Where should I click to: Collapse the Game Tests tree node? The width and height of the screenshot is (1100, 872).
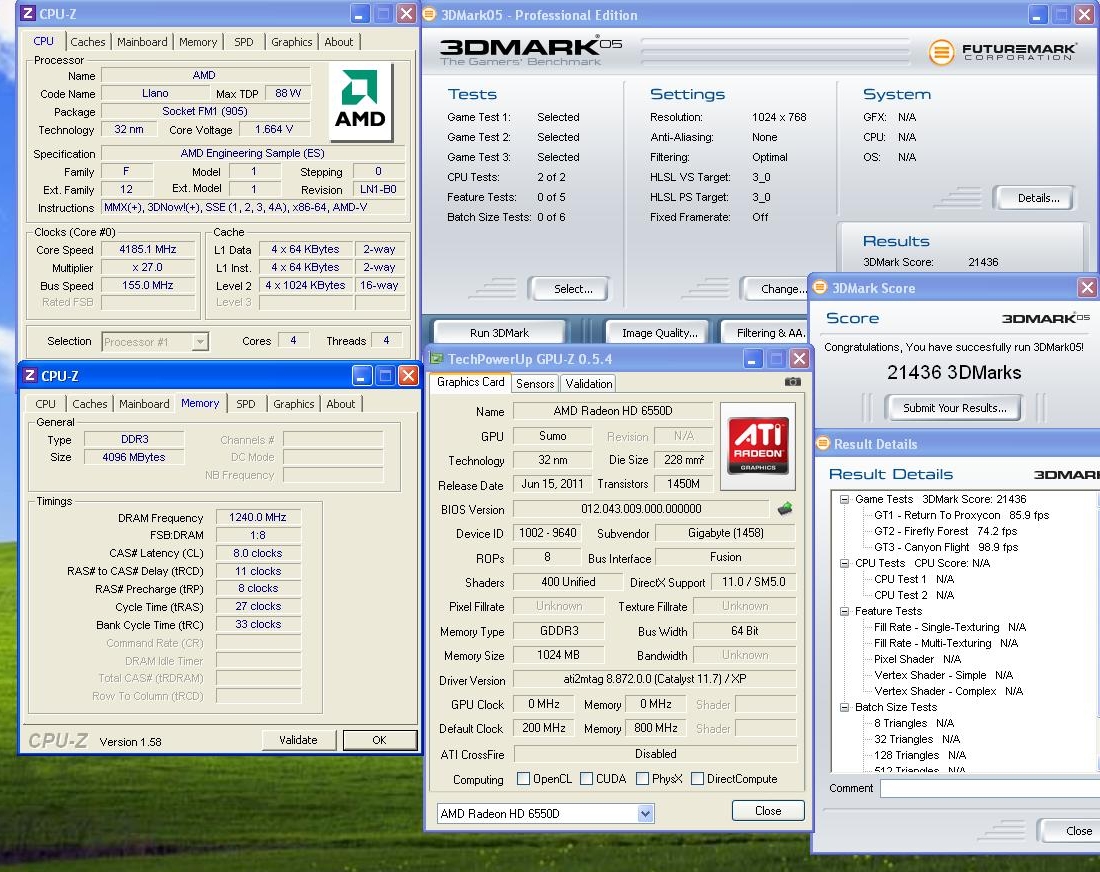click(845, 499)
